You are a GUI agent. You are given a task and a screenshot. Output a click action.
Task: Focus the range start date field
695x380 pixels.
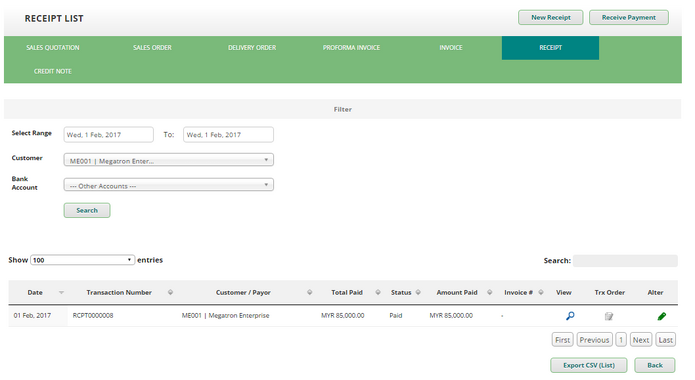pyautogui.click(x=109, y=134)
